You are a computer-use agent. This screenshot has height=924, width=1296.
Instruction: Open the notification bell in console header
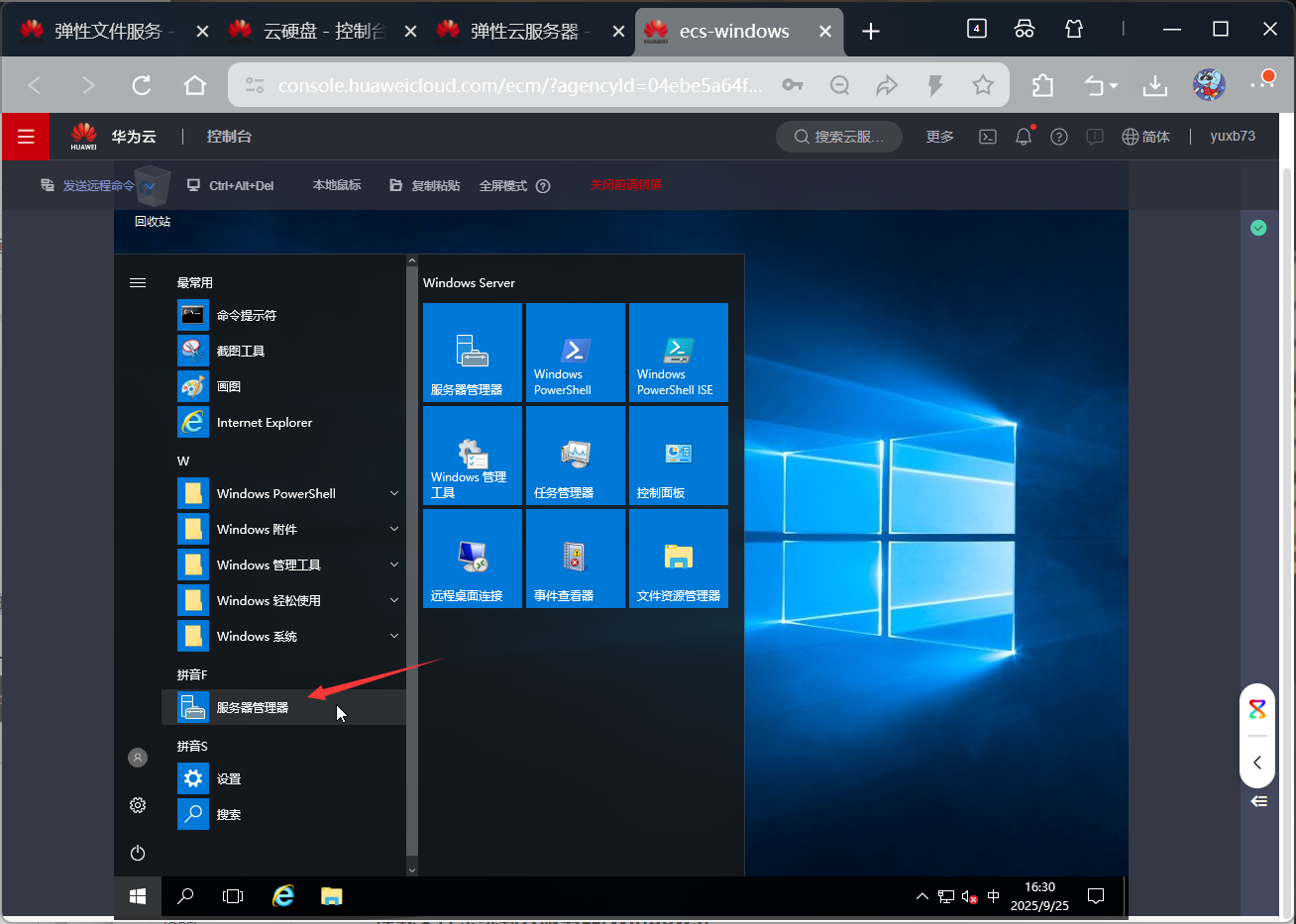pos(1024,137)
